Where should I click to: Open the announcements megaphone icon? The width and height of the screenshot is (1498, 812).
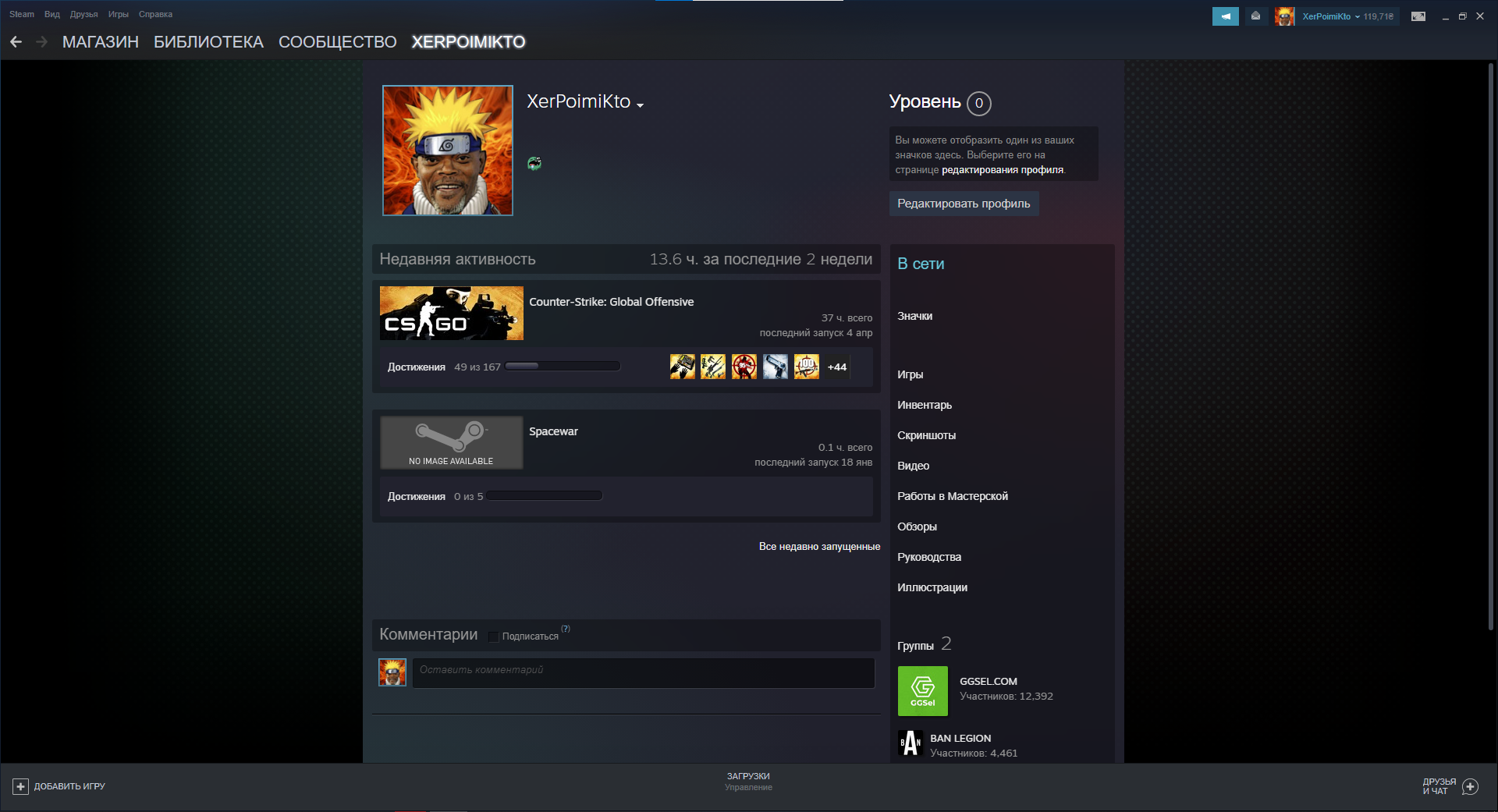click(1225, 16)
